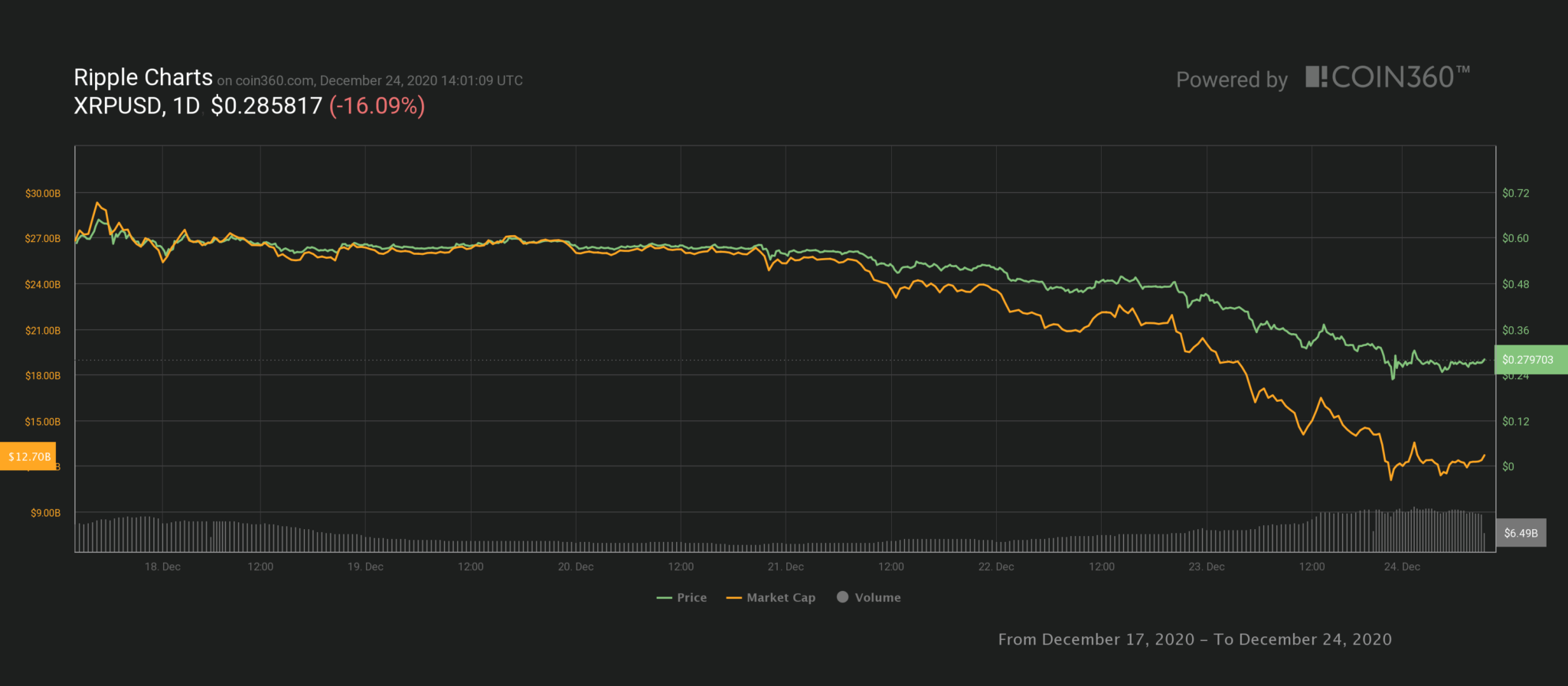Click the 'Powered by' text
1568x686 pixels.
pyautogui.click(x=1232, y=80)
